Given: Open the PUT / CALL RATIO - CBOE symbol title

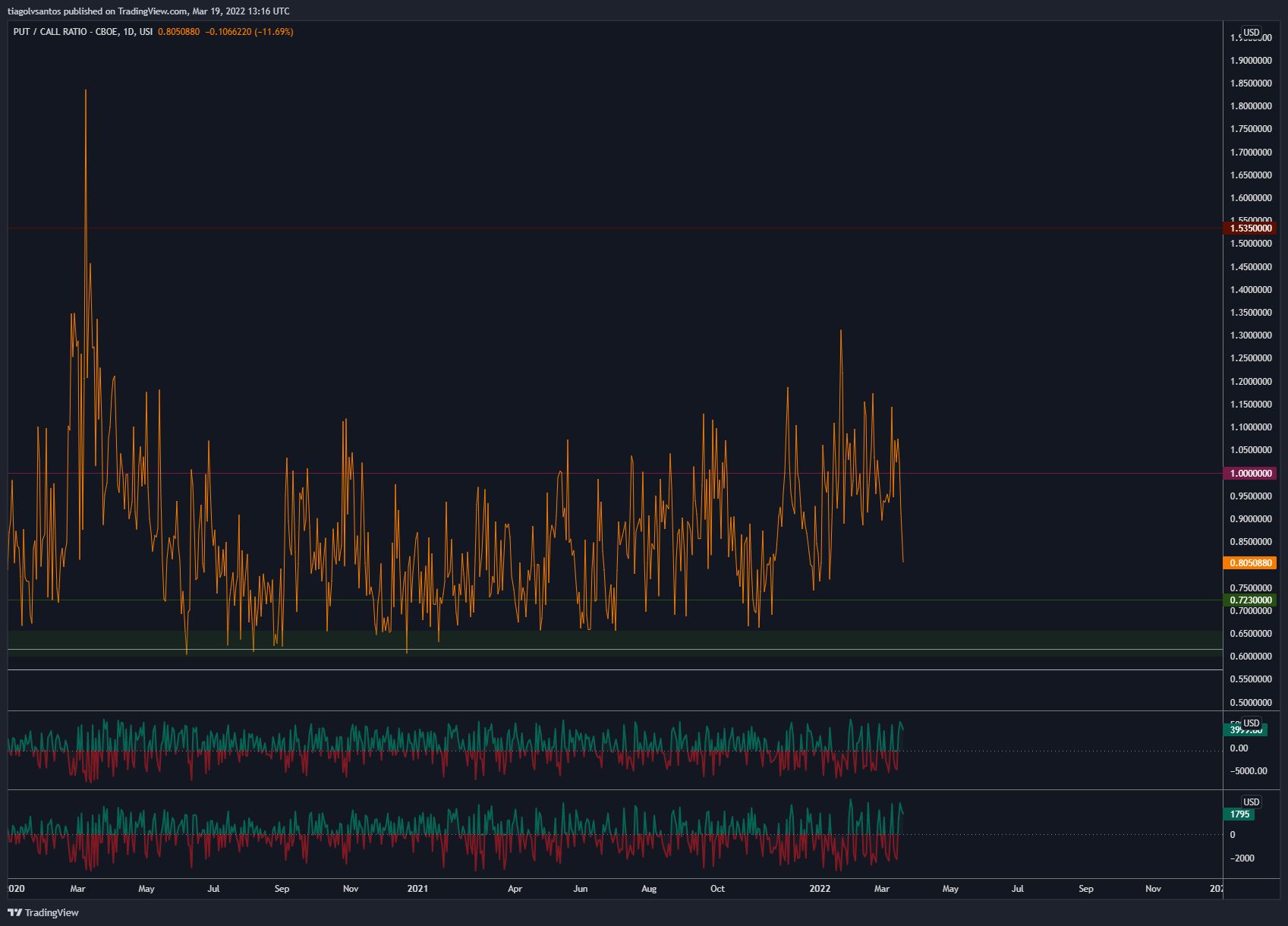Looking at the screenshot, I should (x=65, y=31).
